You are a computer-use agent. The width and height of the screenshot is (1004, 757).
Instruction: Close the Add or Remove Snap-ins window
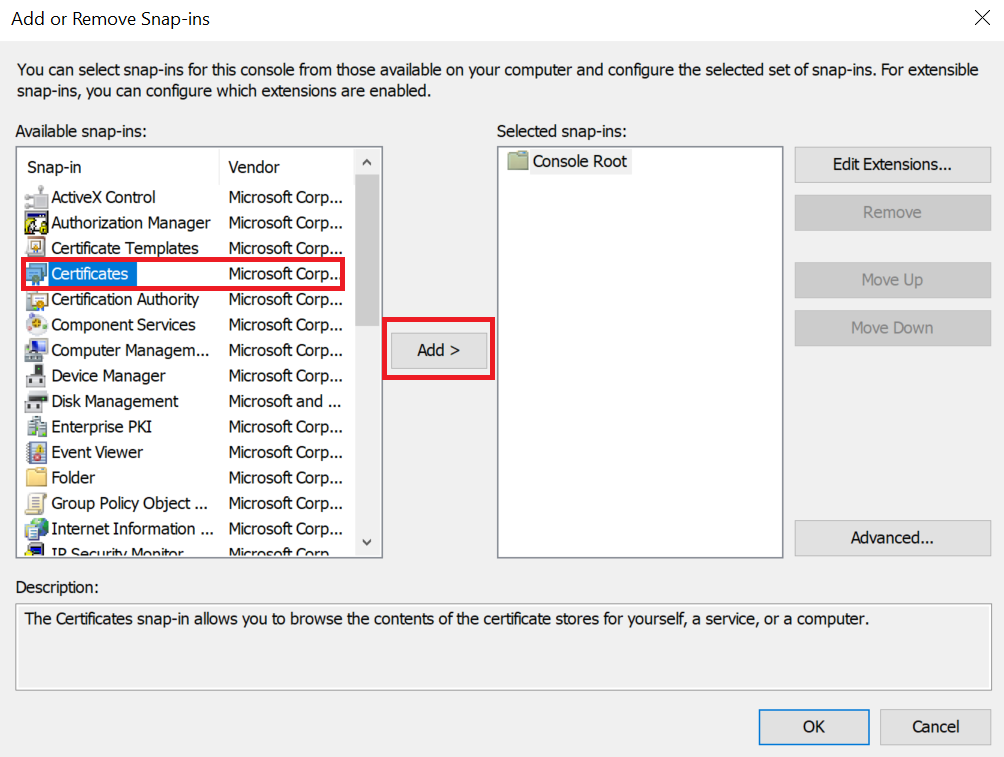tap(982, 18)
